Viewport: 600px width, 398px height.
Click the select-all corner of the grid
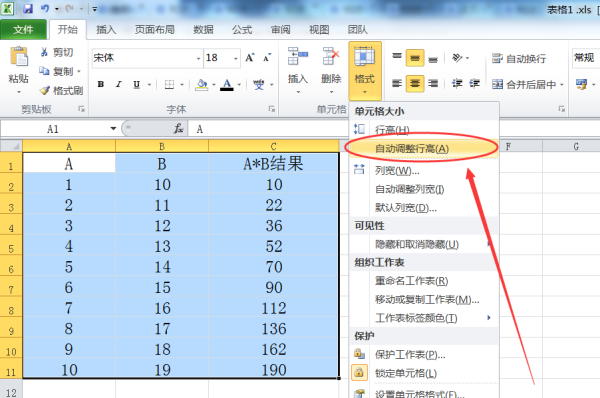point(11,146)
